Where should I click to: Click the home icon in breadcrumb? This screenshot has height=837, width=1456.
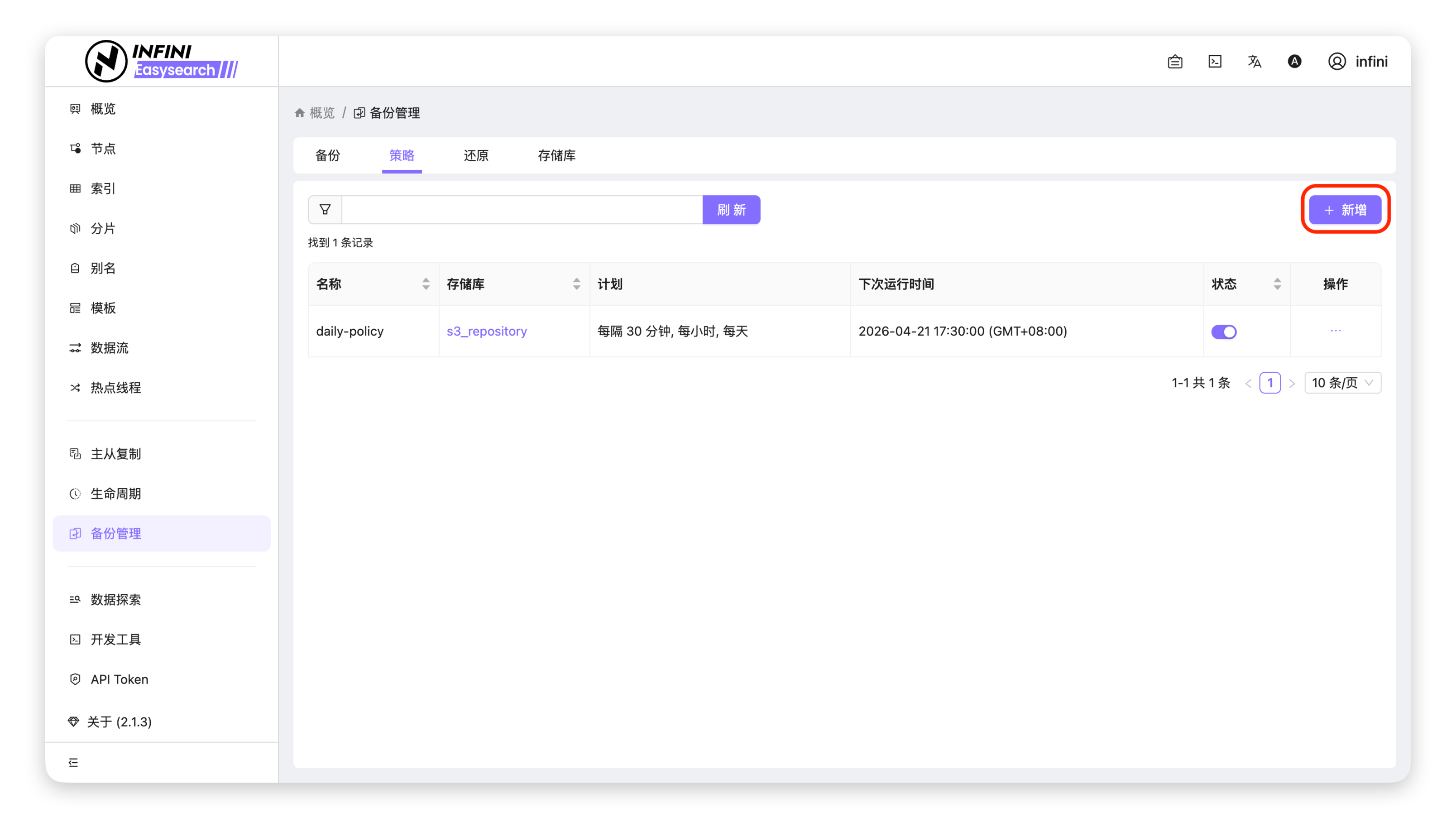pos(299,113)
